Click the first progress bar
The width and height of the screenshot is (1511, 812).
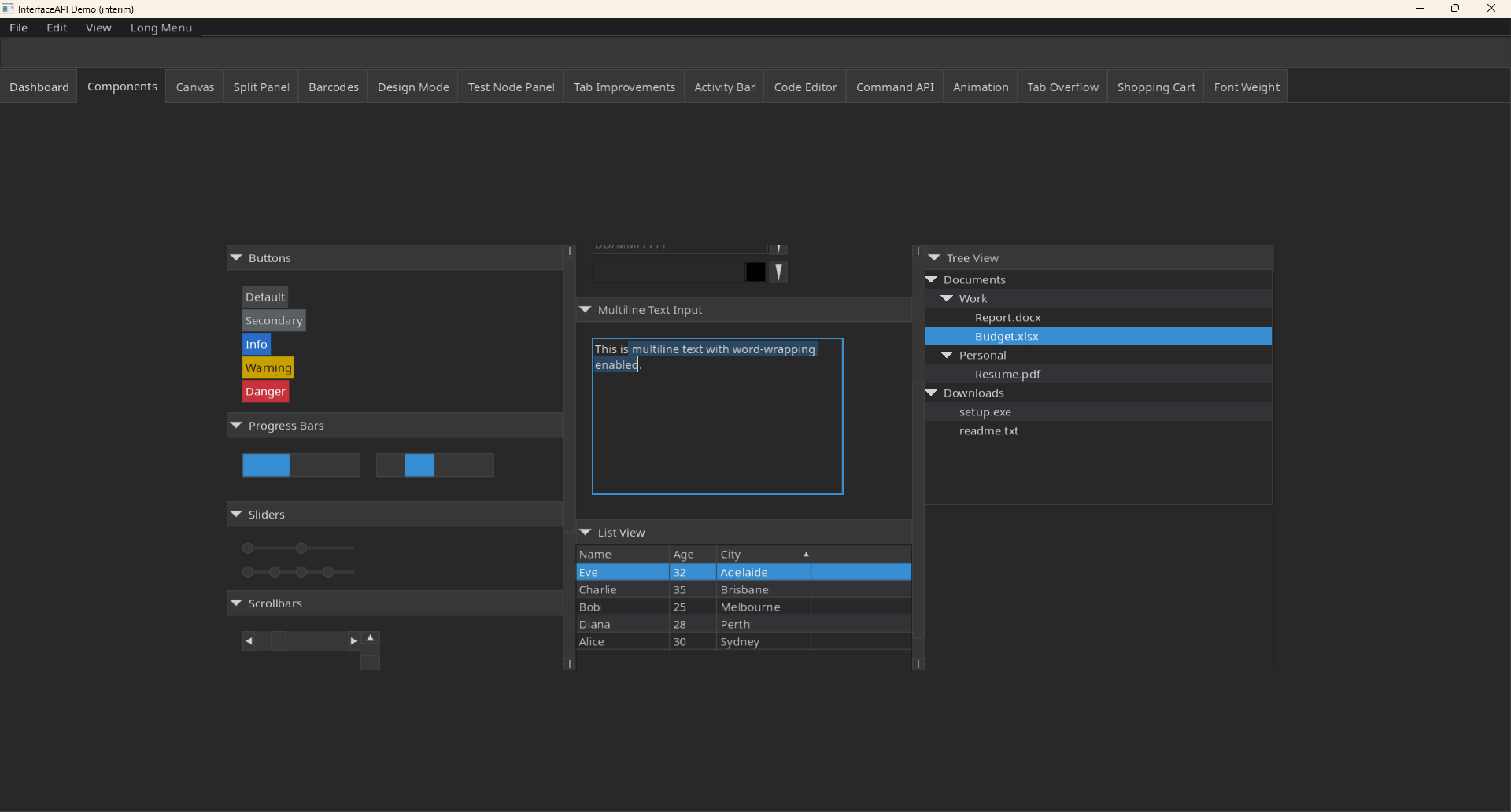[x=301, y=465]
